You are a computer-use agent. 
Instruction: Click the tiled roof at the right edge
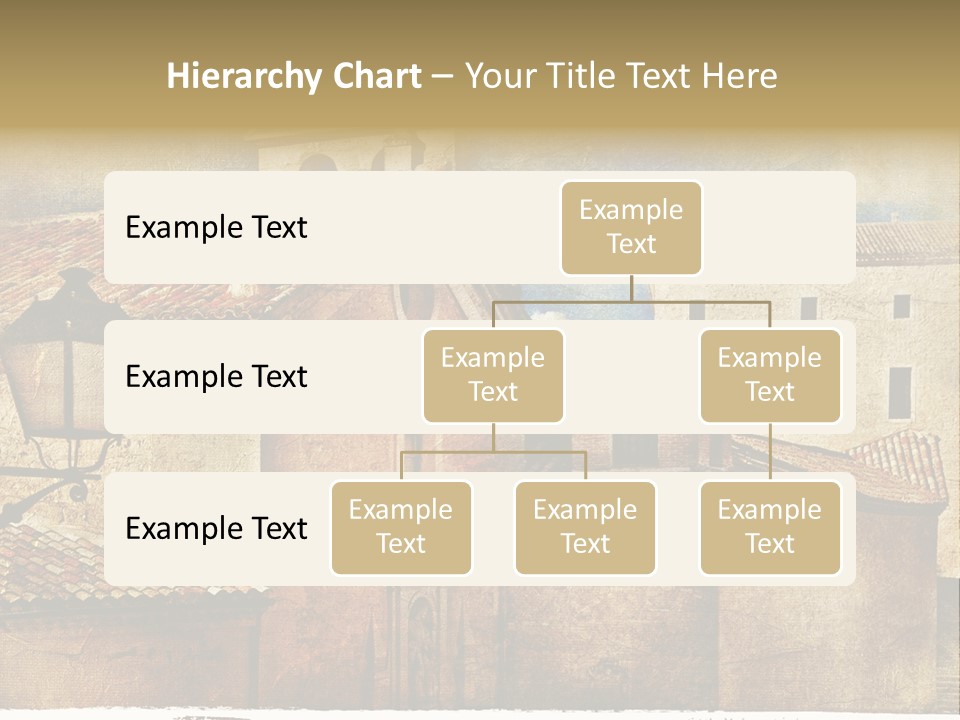coord(905,462)
